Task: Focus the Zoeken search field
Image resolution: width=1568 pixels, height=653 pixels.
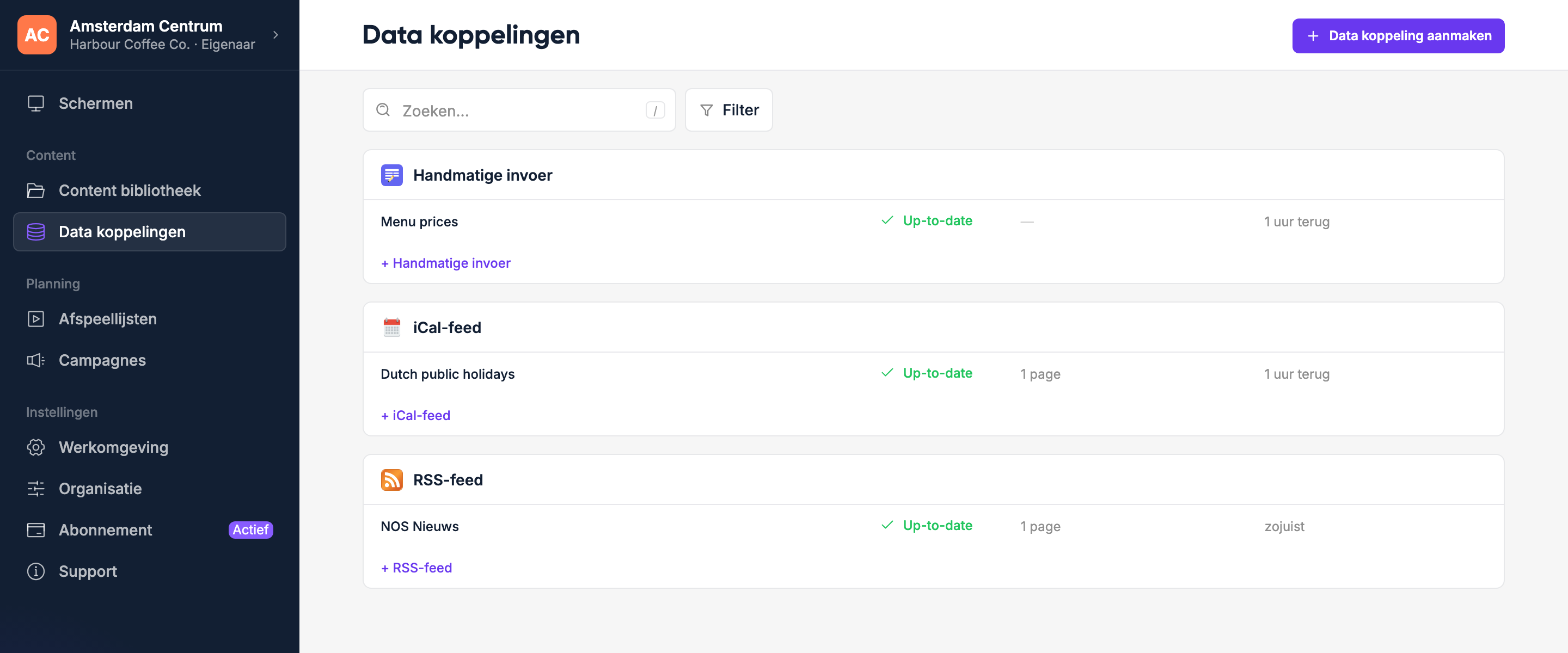Action: (519, 110)
